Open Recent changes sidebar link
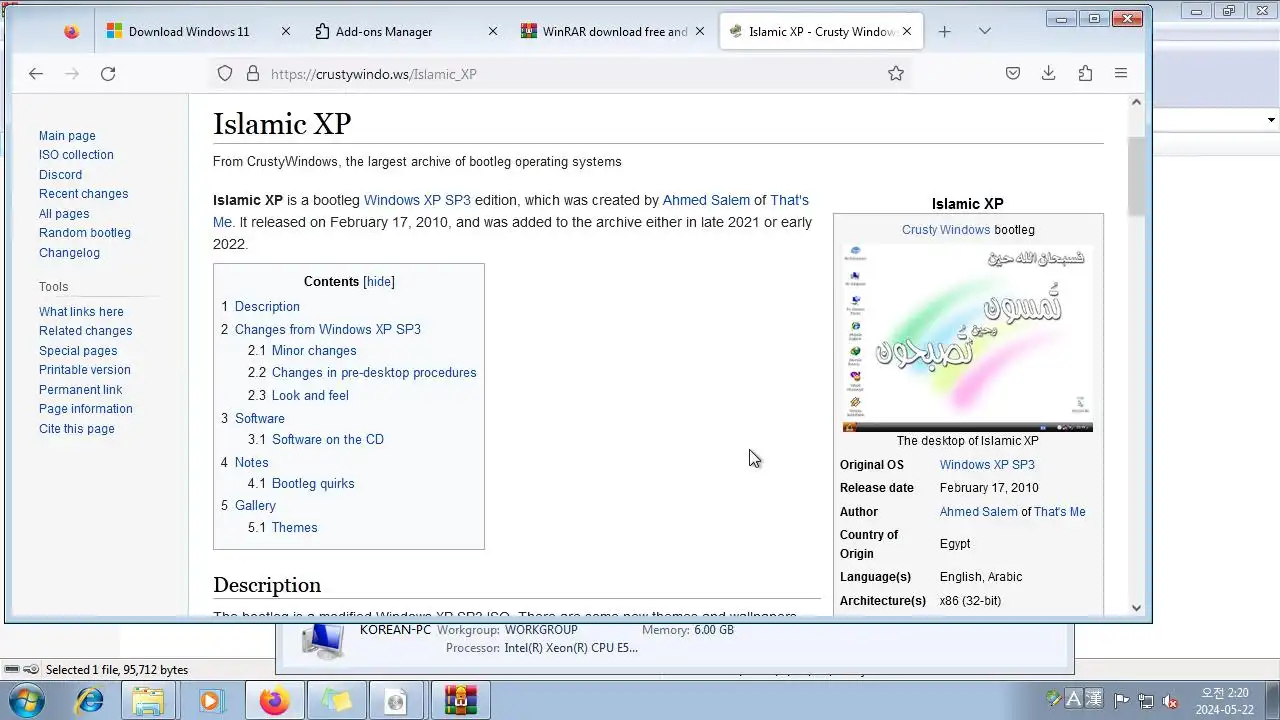1280x720 pixels. coord(83,194)
